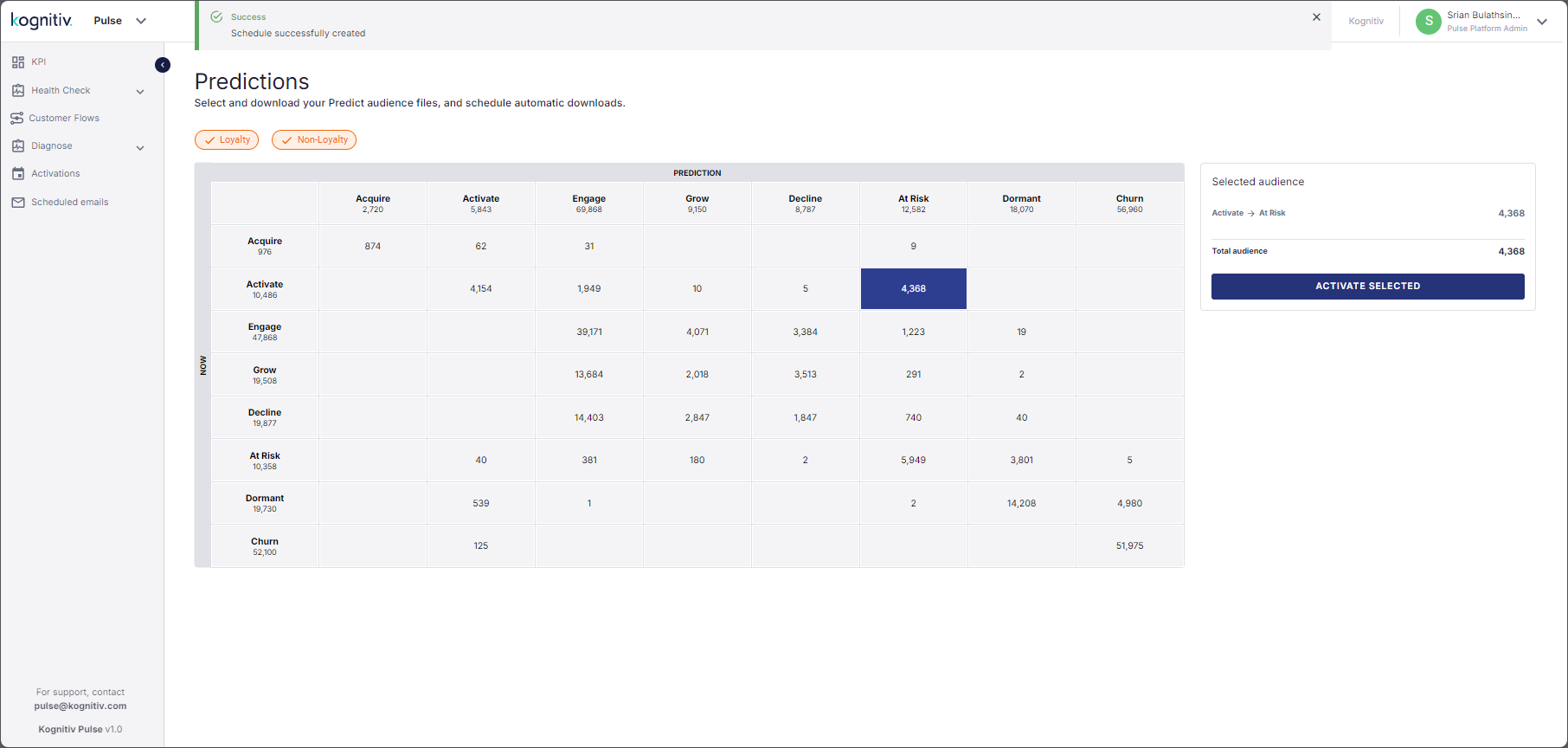Select the Engage to Decline cell 3,384
The image size is (1568, 748).
(806, 332)
